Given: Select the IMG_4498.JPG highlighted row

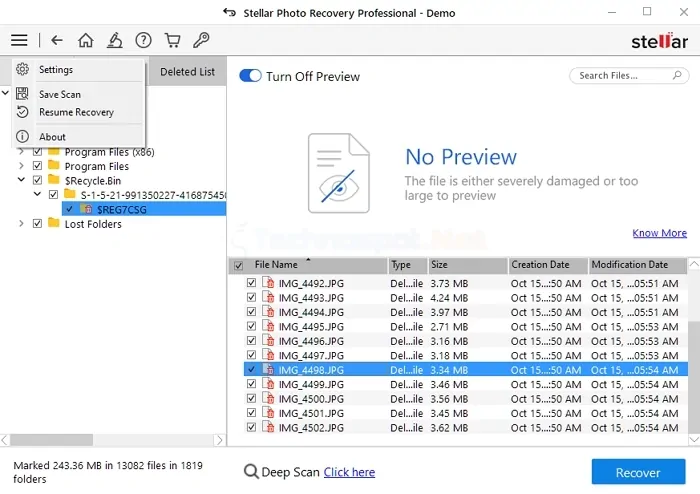Looking at the screenshot, I should tap(466, 369).
